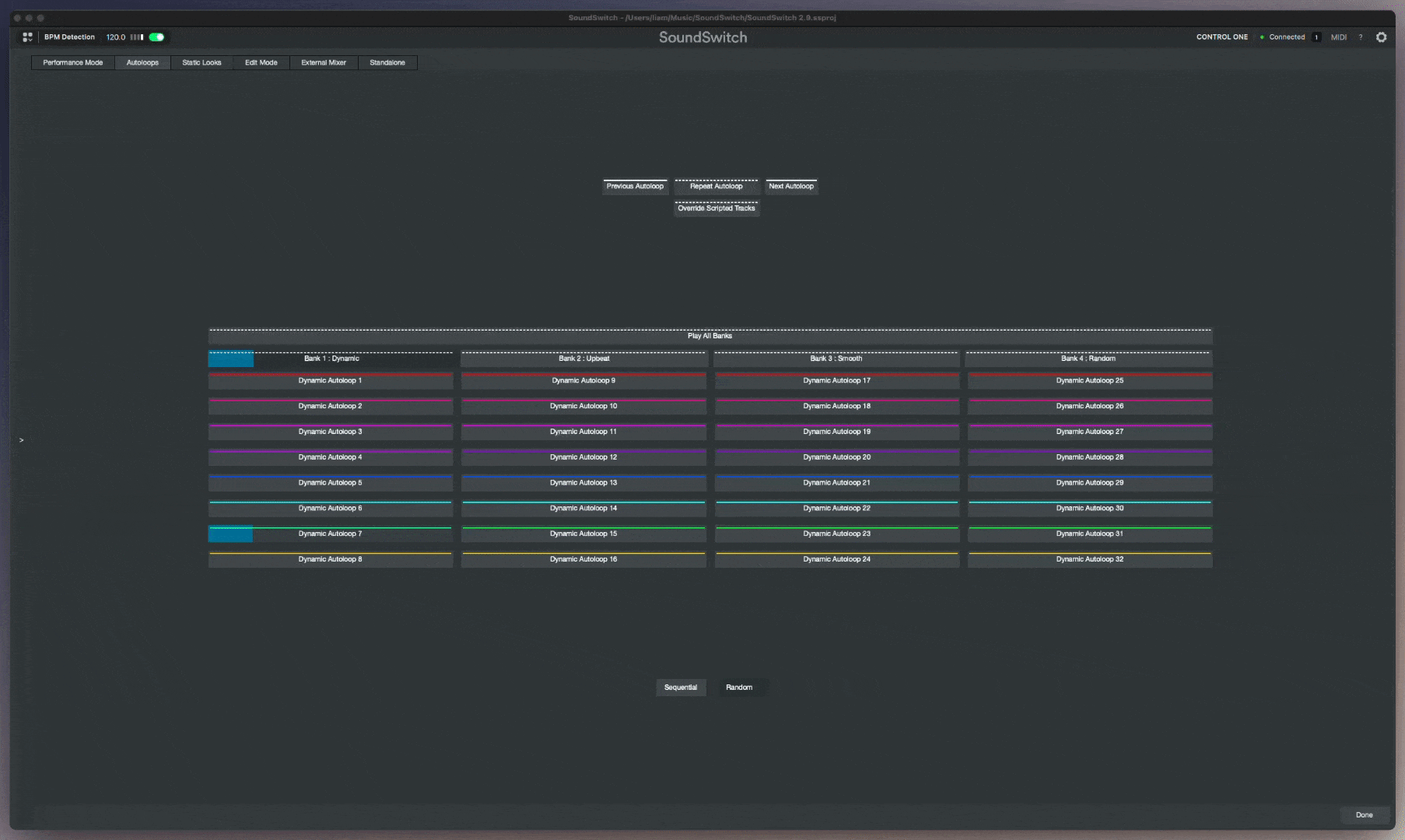Image resolution: width=1405 pixels, height=840 pixels.
Task: Switch to the Edit Mode tab
Action: [261, 63]
